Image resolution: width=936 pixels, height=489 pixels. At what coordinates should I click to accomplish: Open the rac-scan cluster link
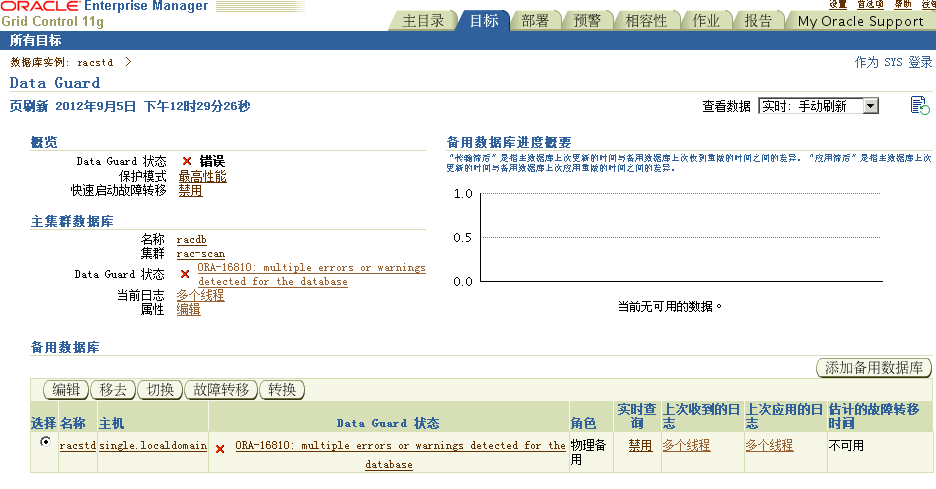tap(201, 254)
